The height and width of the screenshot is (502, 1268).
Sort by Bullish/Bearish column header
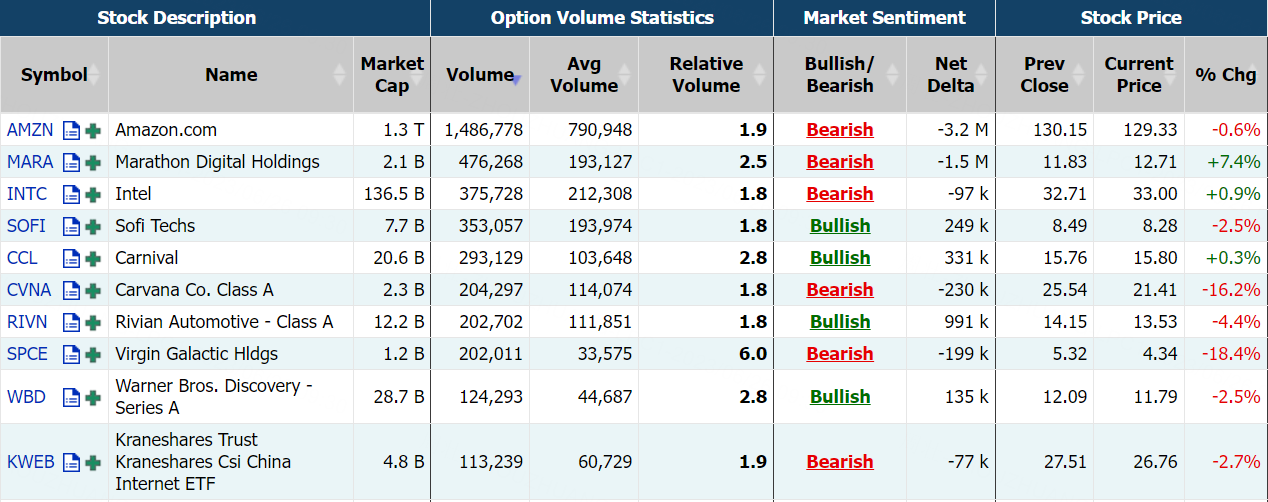click(840, 75)
